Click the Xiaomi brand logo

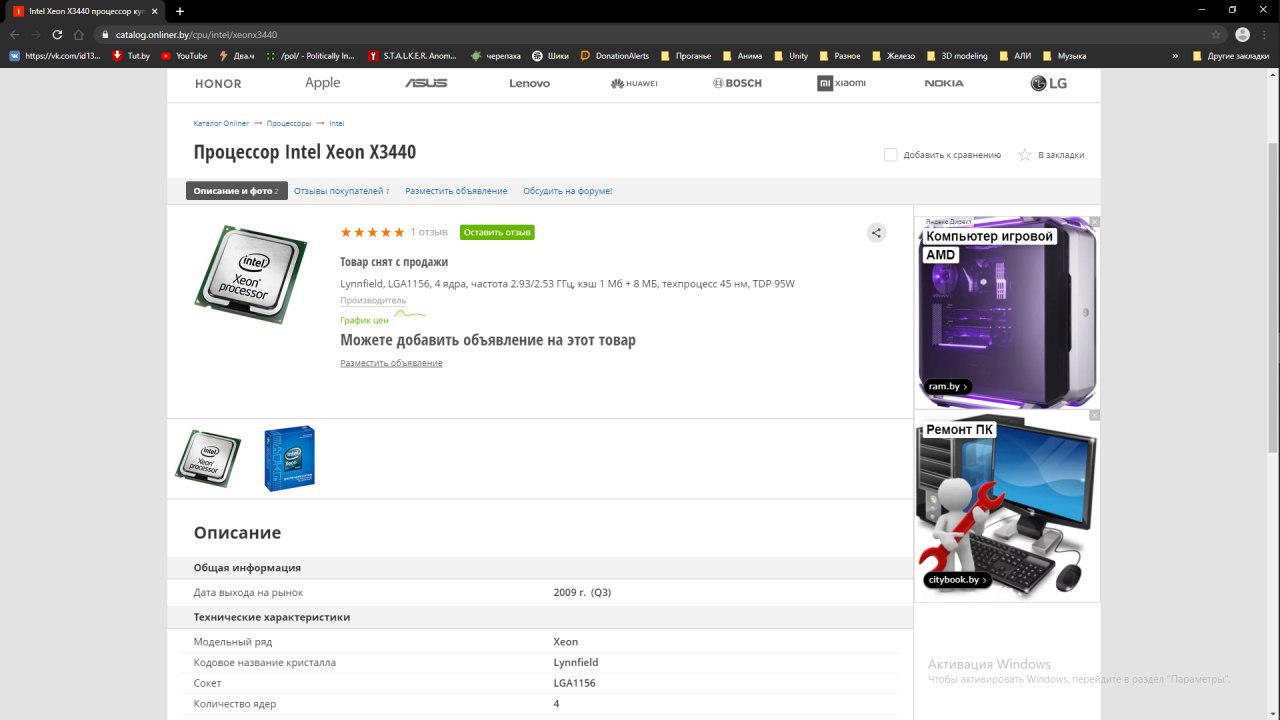[841, 83]
